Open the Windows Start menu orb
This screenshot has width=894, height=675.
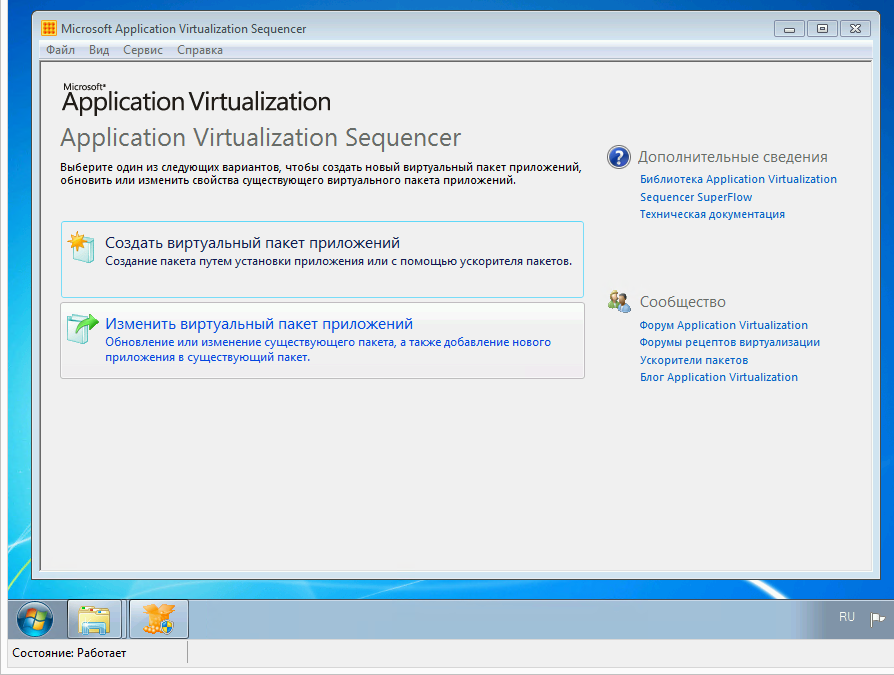[x=35, y=620]
